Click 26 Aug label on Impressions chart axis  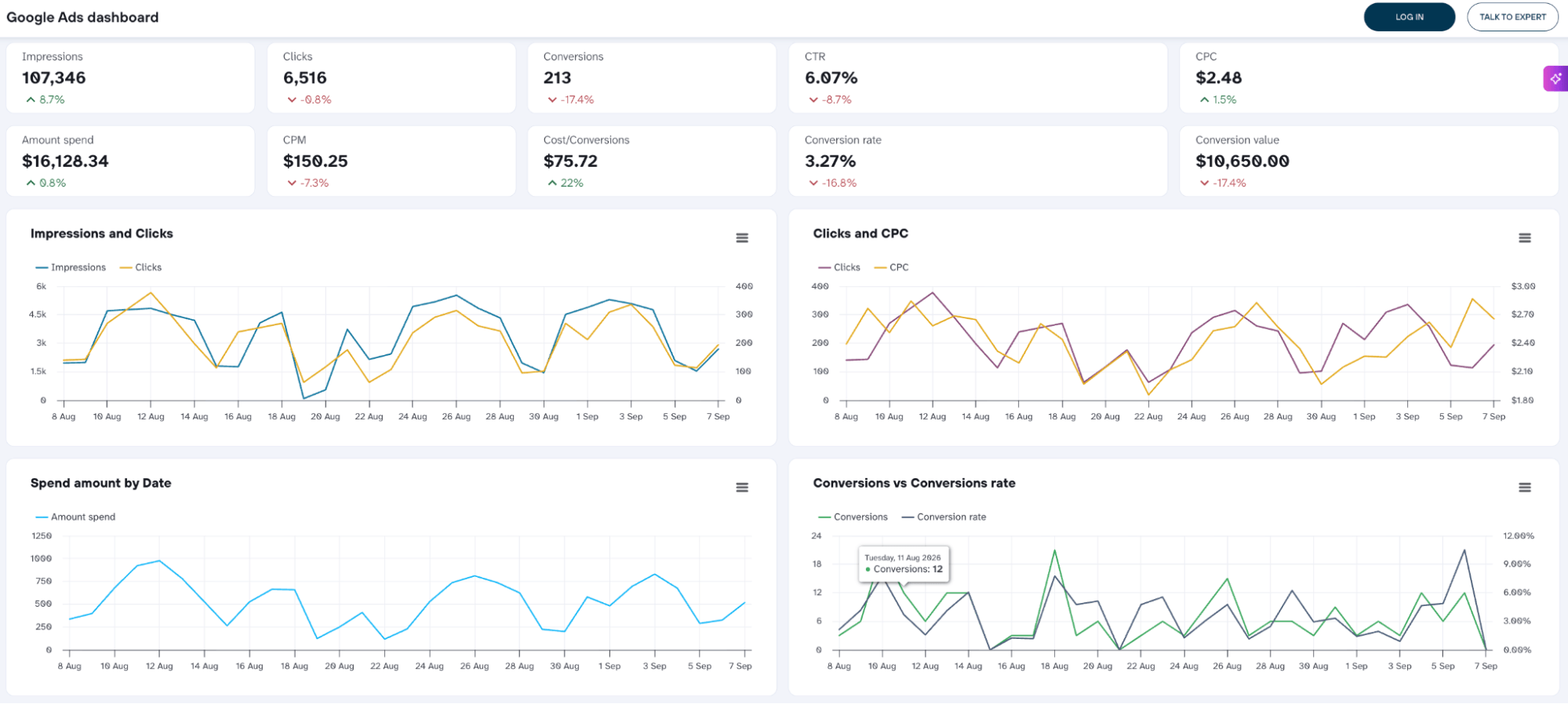(456, 417)
